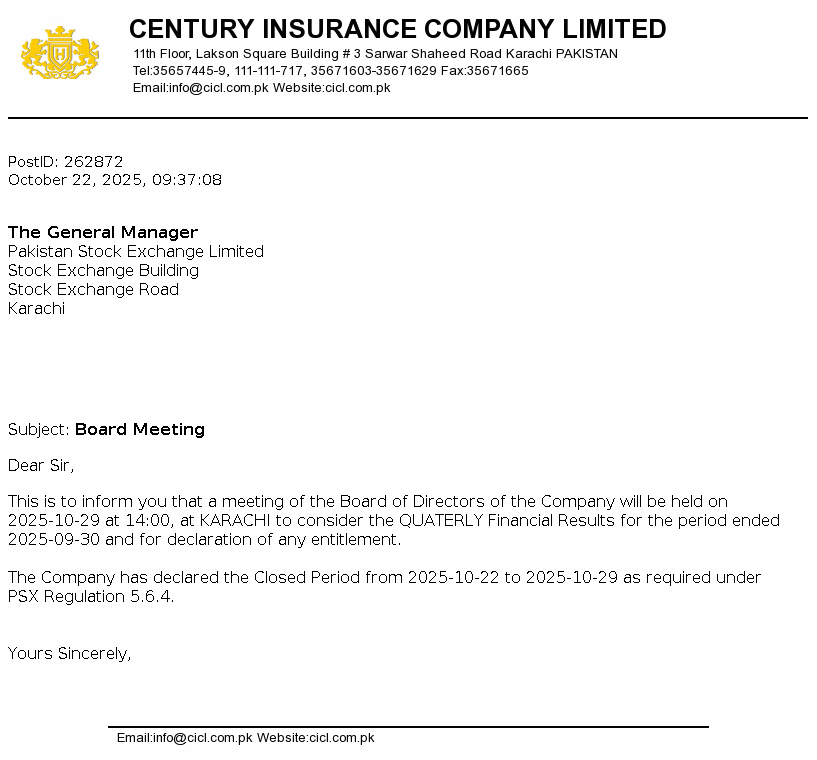This screenshot has height=760, width=817.
Task: Click the "Yours Sincerely," closing
Action: (70, 654)
